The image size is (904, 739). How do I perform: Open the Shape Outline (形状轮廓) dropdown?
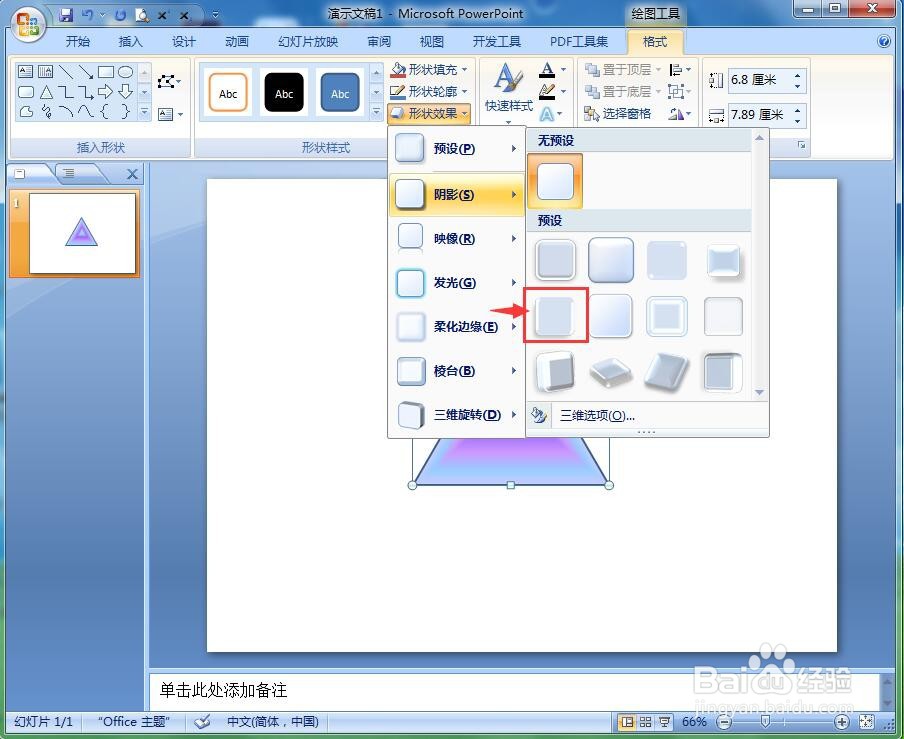(x=430, y=92)
